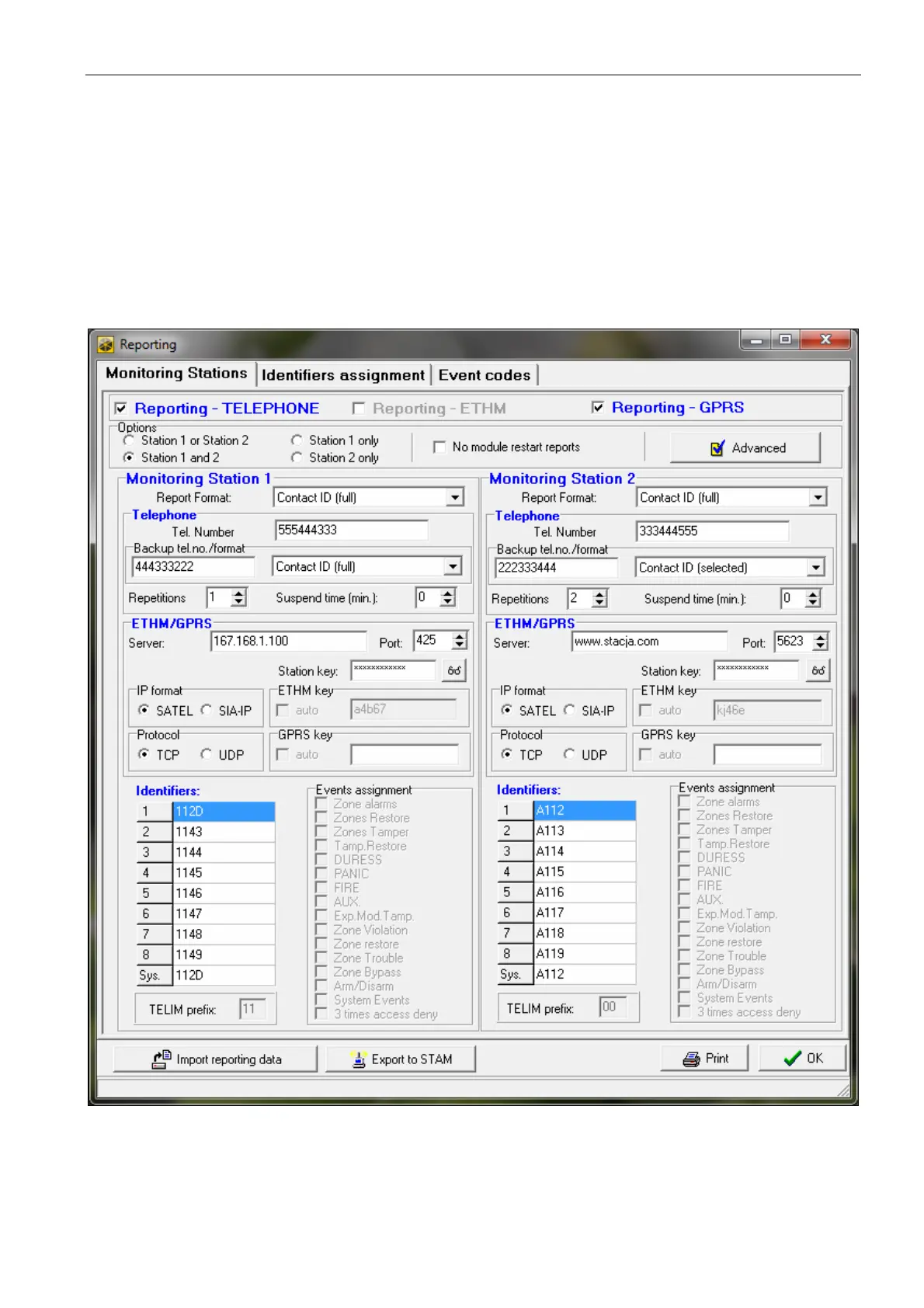Viewport: 924px width, 1308px height.
Task: Toggle Station 2 Arm/Disarm checkbox
Action: (x=684, y=984)
